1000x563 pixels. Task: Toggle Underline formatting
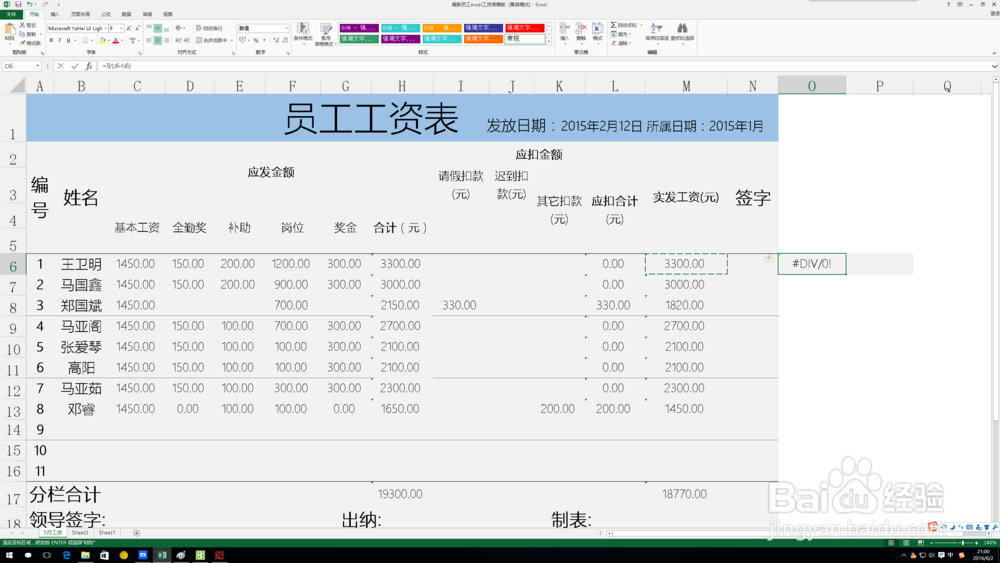pos(68,40)
